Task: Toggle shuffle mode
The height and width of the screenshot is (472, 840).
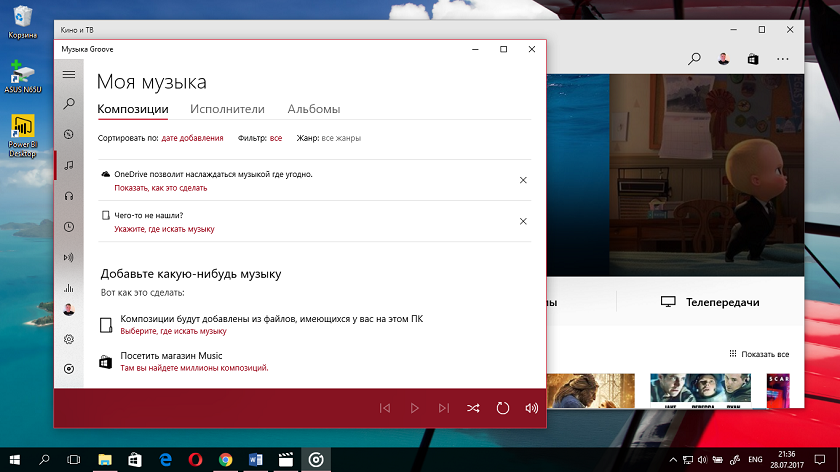Action: [473, 408]
